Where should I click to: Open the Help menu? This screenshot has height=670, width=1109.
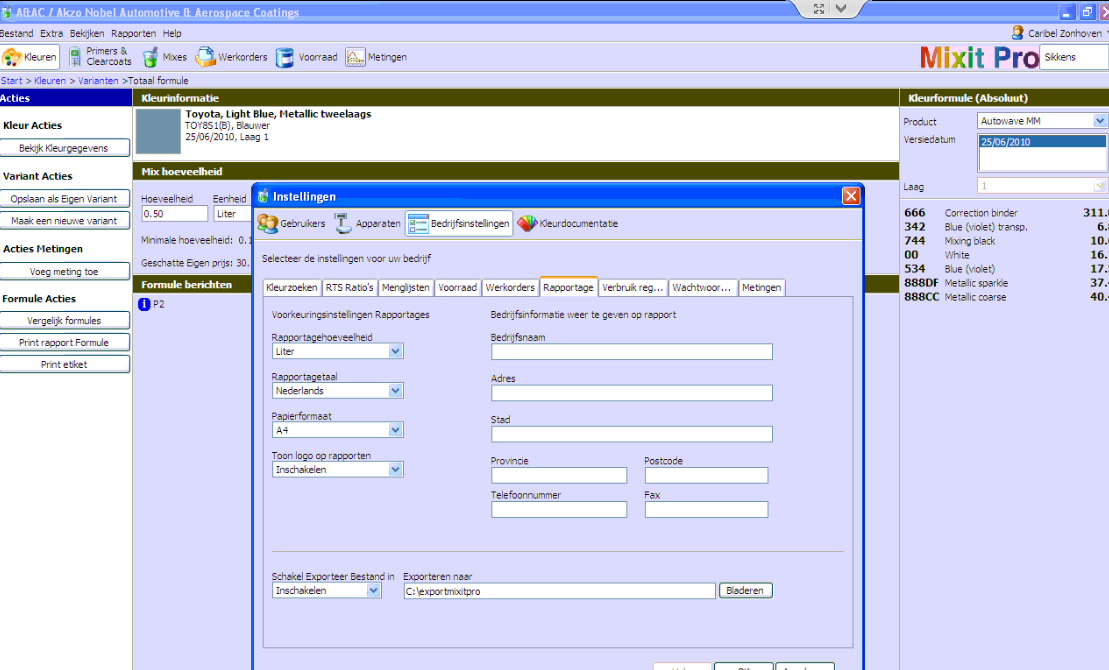(172, 33)
